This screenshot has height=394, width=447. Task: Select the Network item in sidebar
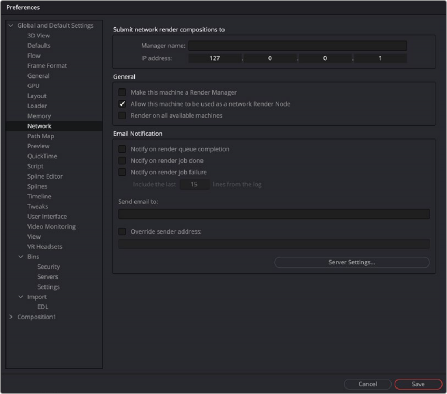point(54,126)
